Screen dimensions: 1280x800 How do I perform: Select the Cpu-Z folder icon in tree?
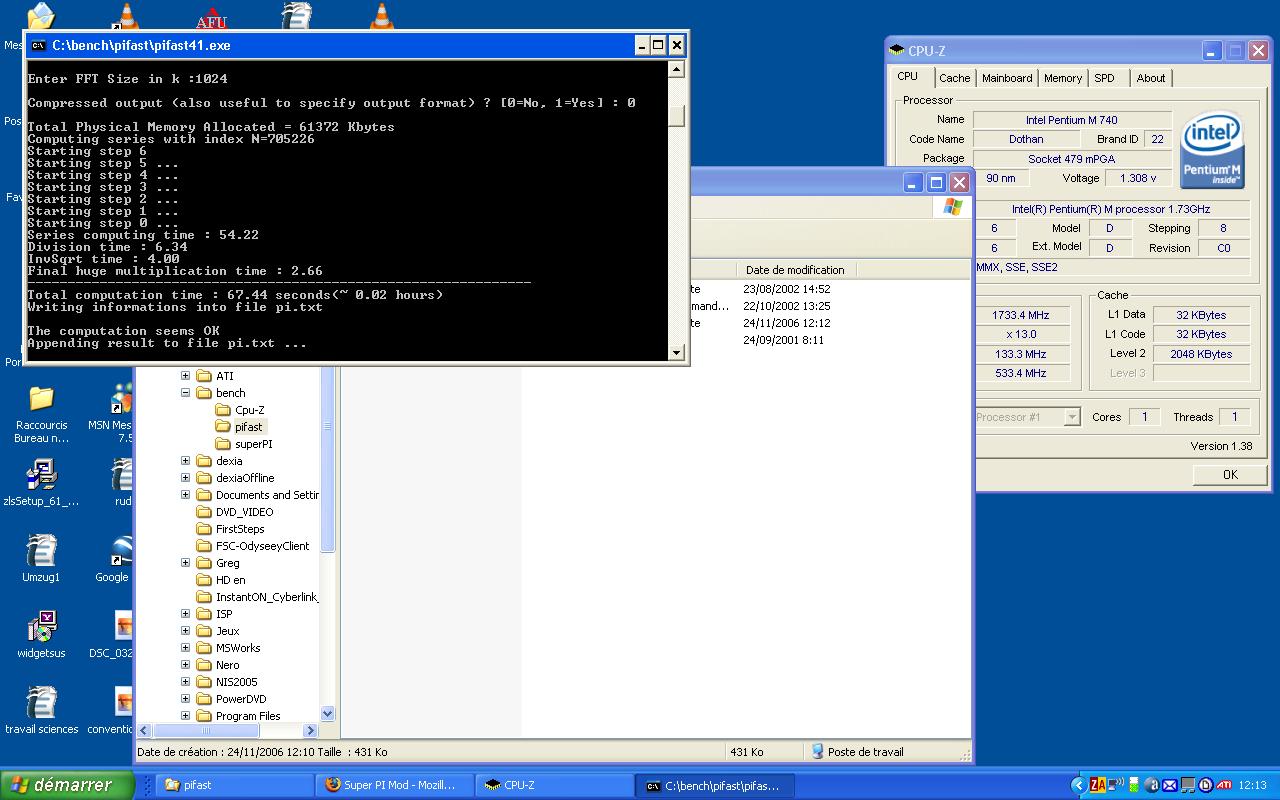tap(223, 410)
